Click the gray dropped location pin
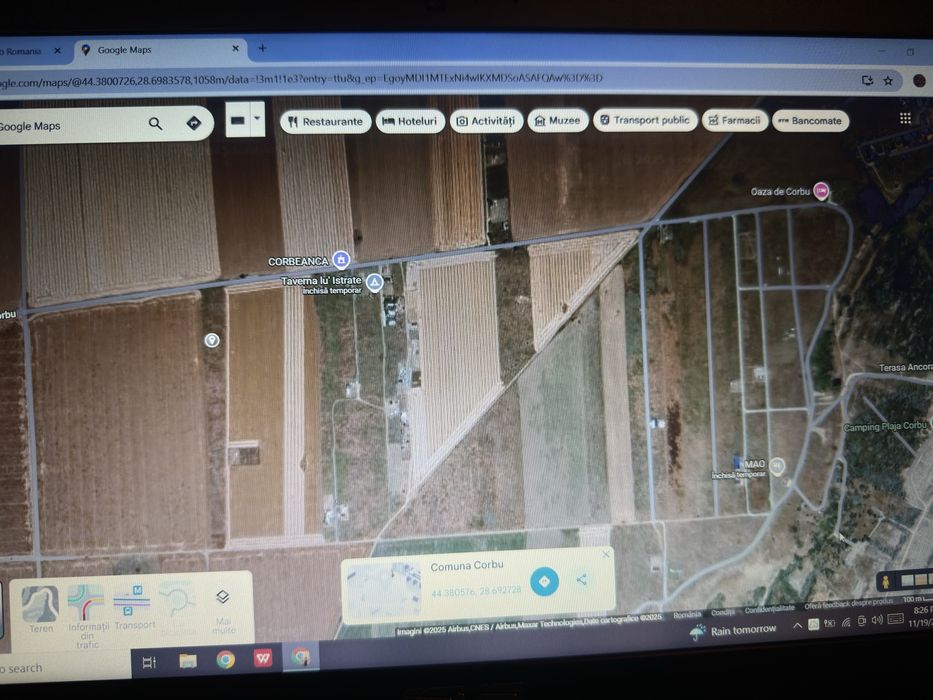 click(212, 340)
